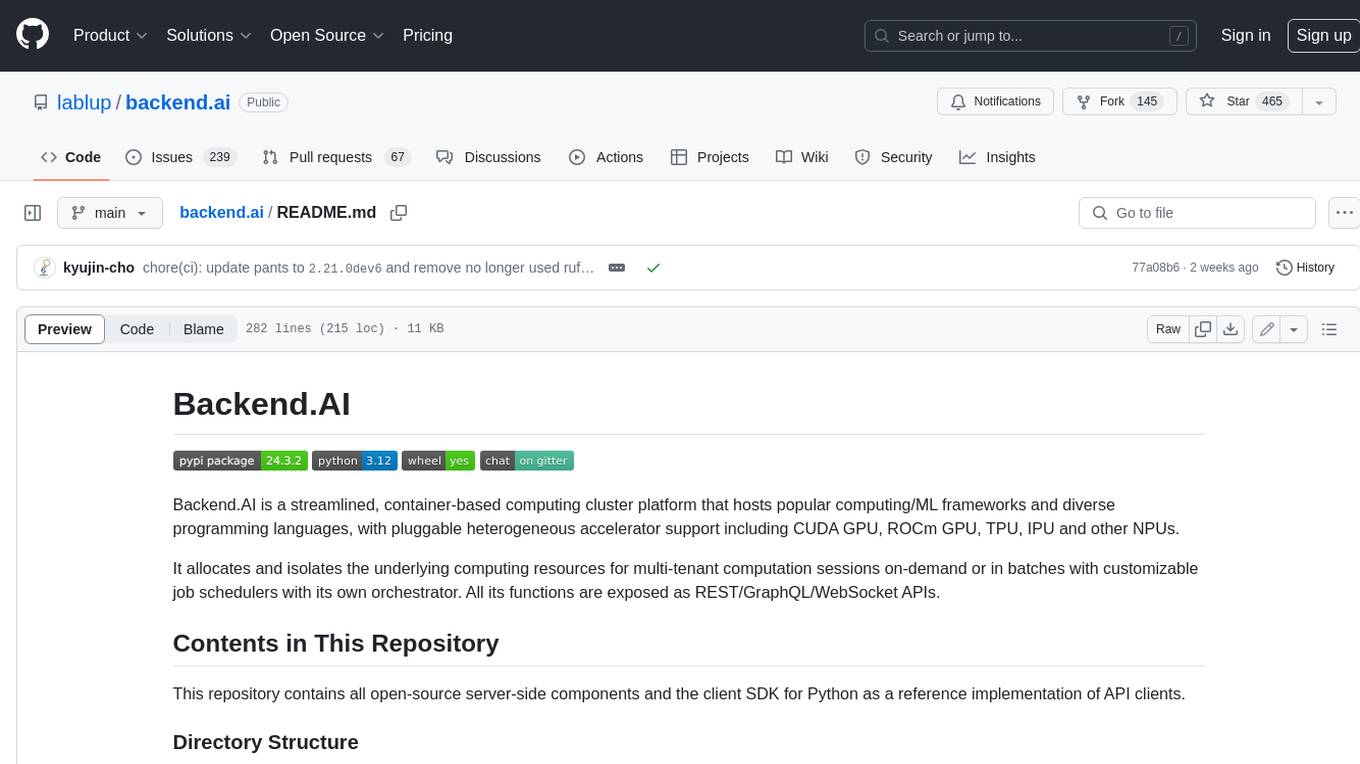This screenshot has height=764, width=1360.
Task: Click the Sign up button
Action: point(1323,35)
